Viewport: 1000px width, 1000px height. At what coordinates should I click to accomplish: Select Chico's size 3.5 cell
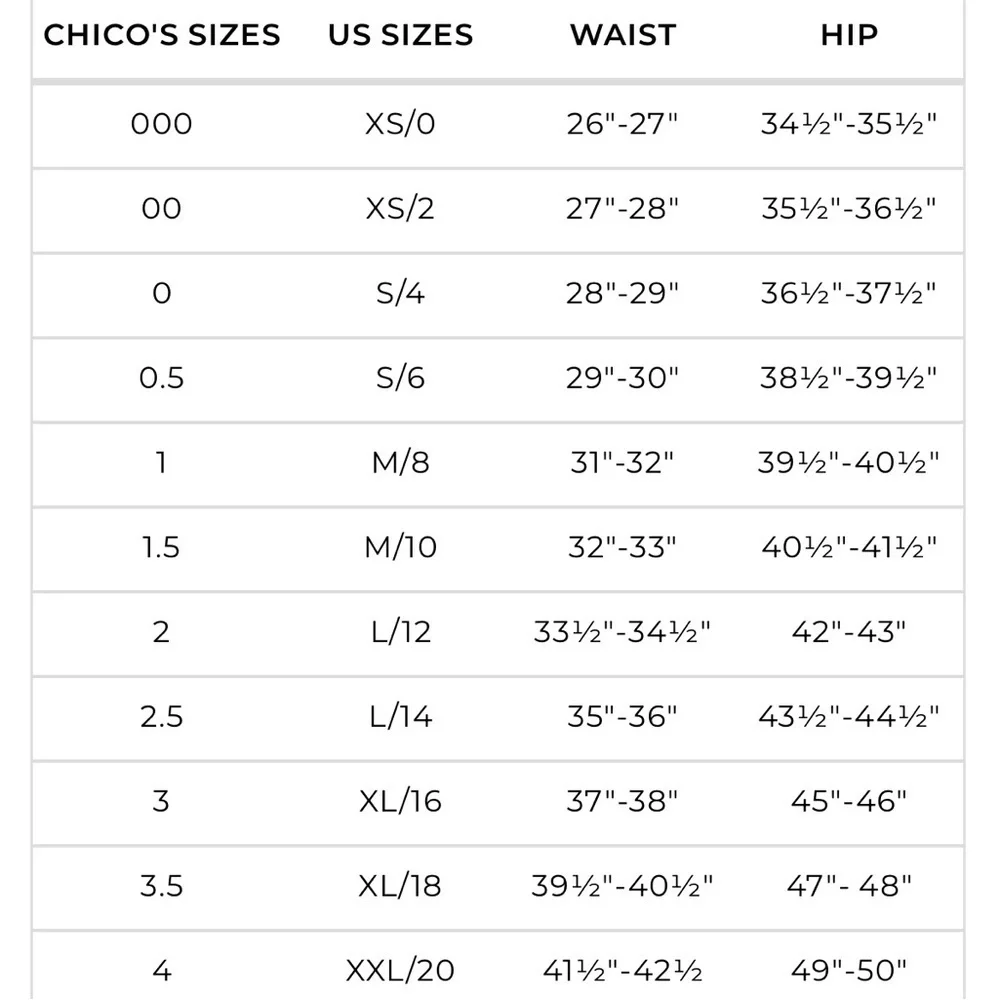coord(161,886)
